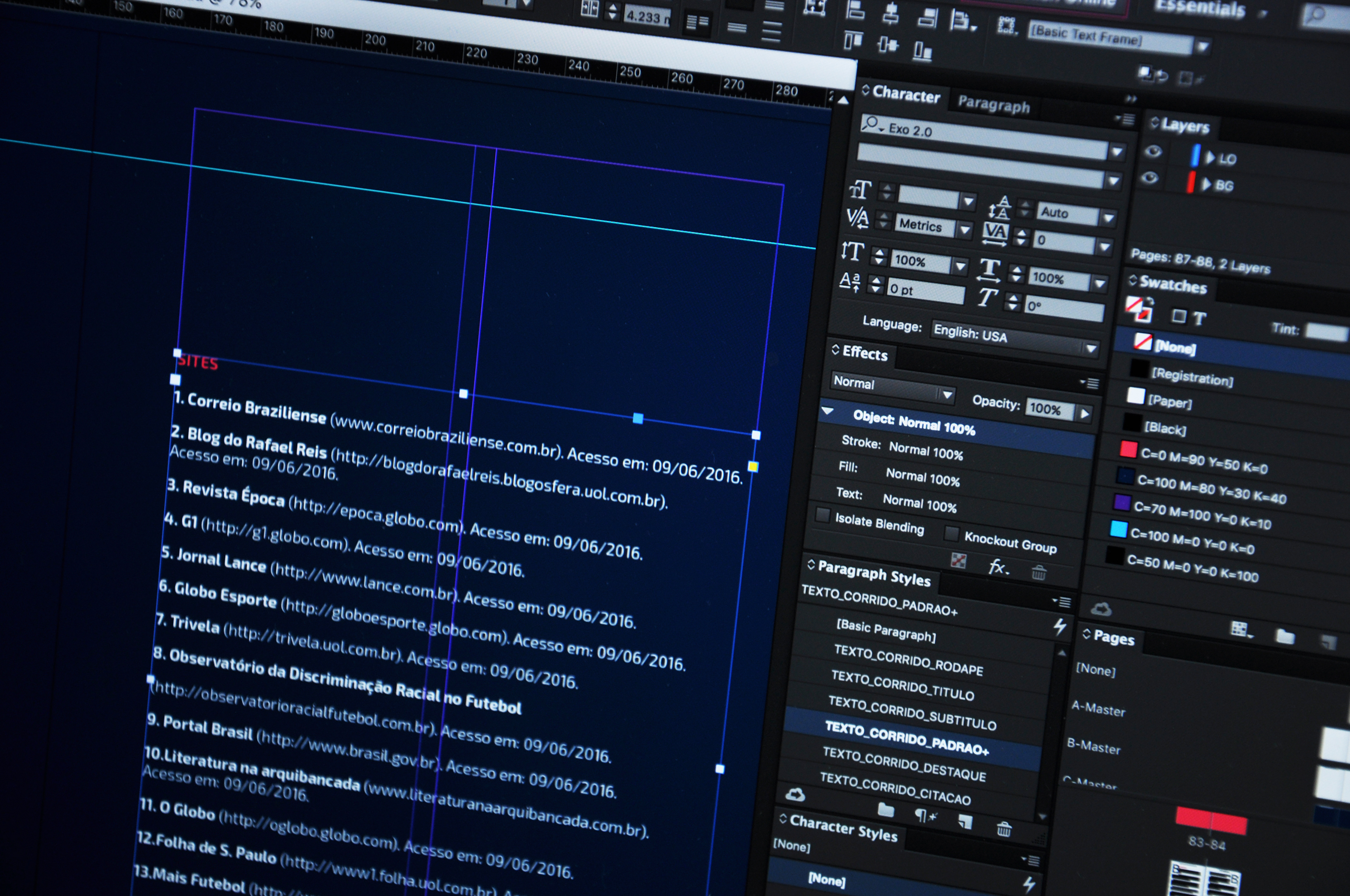Click the Object: Normal 100% effects row

tap(958, 424)
